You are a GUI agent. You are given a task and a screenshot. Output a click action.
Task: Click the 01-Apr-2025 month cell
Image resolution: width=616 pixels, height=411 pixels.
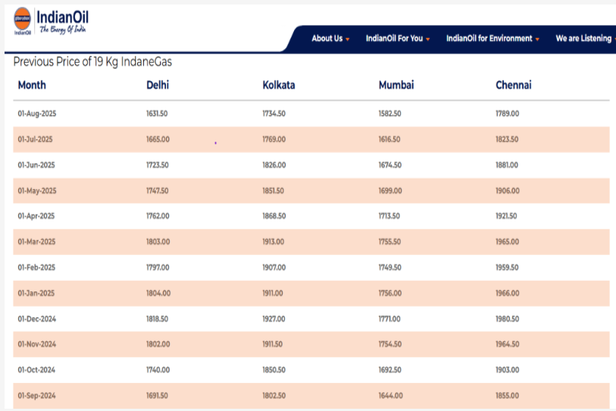point(36,216)
